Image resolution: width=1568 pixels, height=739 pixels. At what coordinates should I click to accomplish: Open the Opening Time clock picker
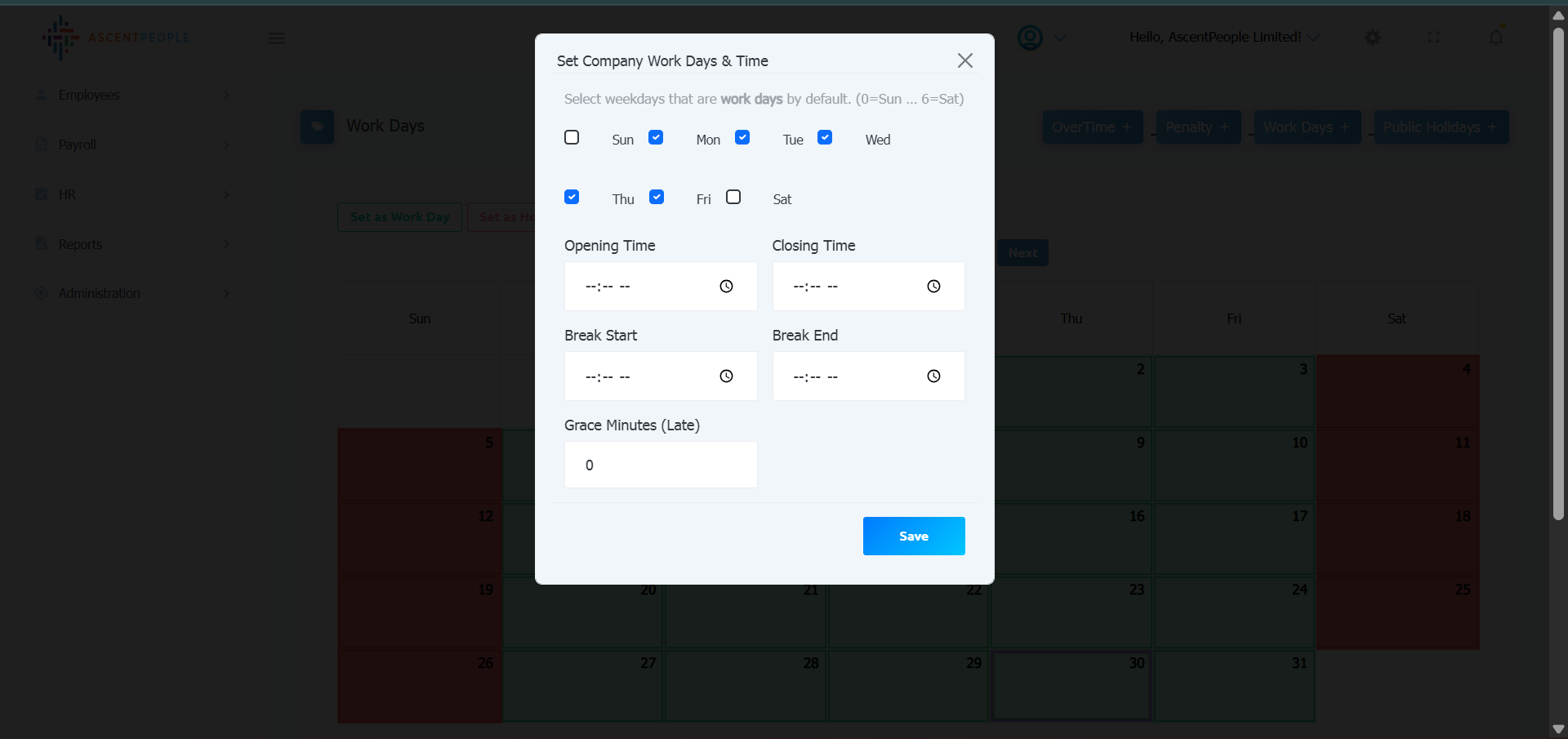(726, 286)
